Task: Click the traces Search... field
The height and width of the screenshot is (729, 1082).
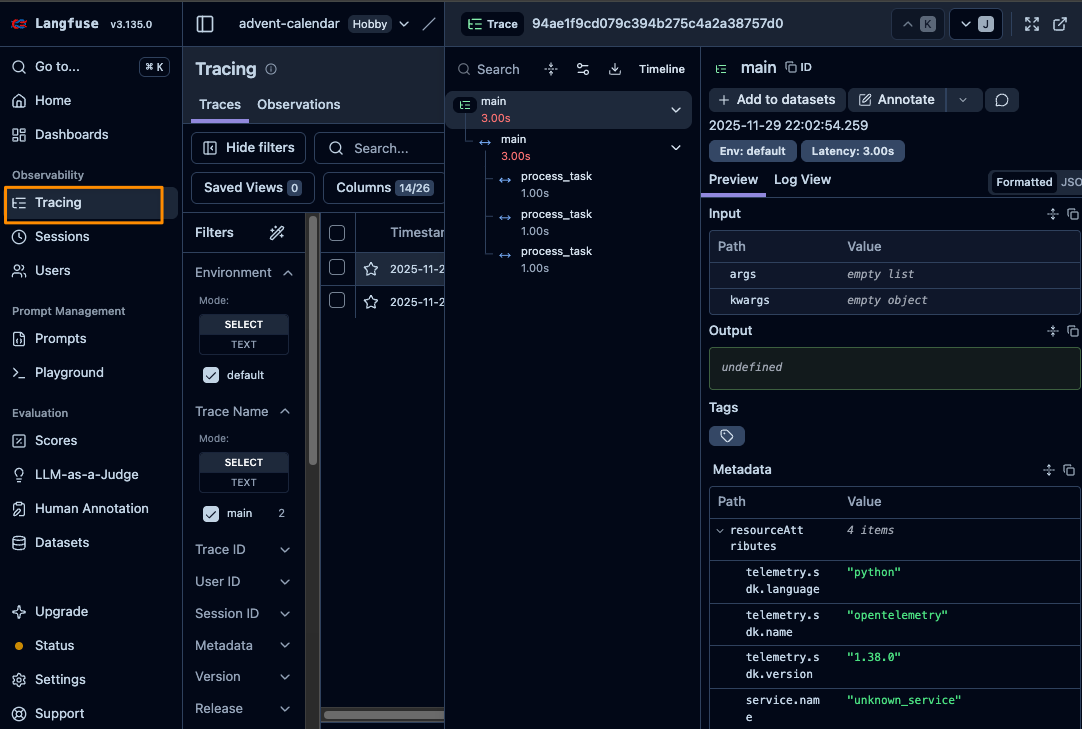Action: [x=380, y=148]
